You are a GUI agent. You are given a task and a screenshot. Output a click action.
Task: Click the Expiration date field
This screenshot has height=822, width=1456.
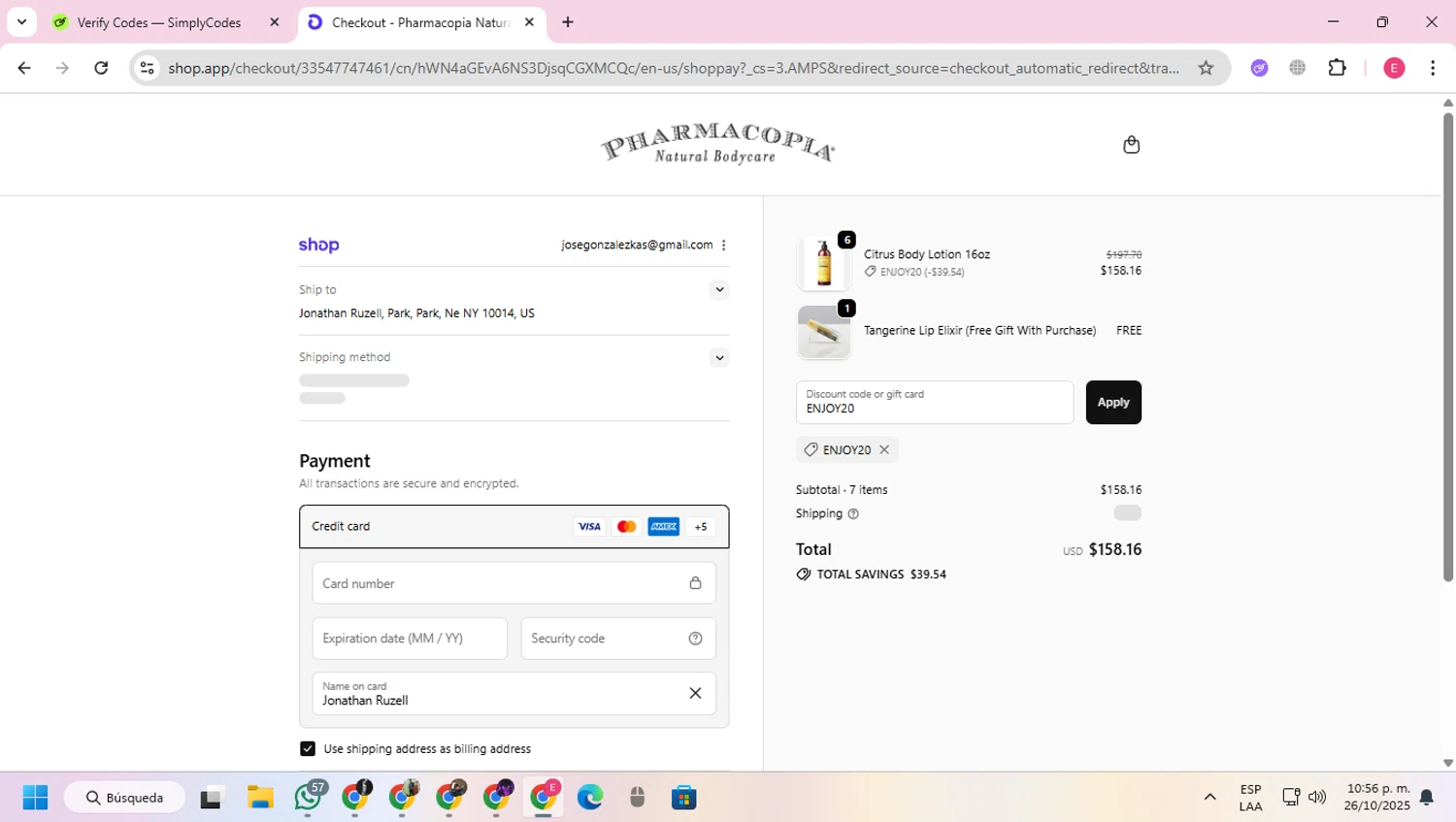(410, 639)
